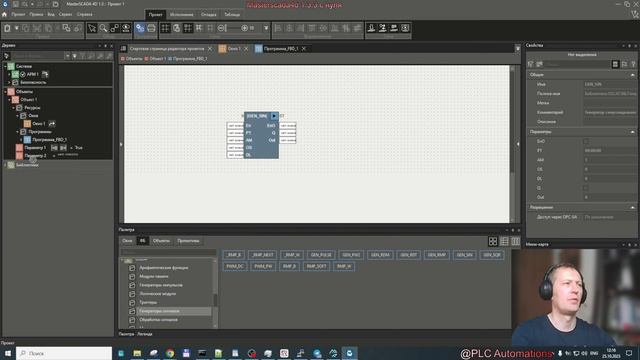Viewport: 640px width, 360px height.
Task: Select the arrow pointer tool in toolbar
Action: pos(92,28)
